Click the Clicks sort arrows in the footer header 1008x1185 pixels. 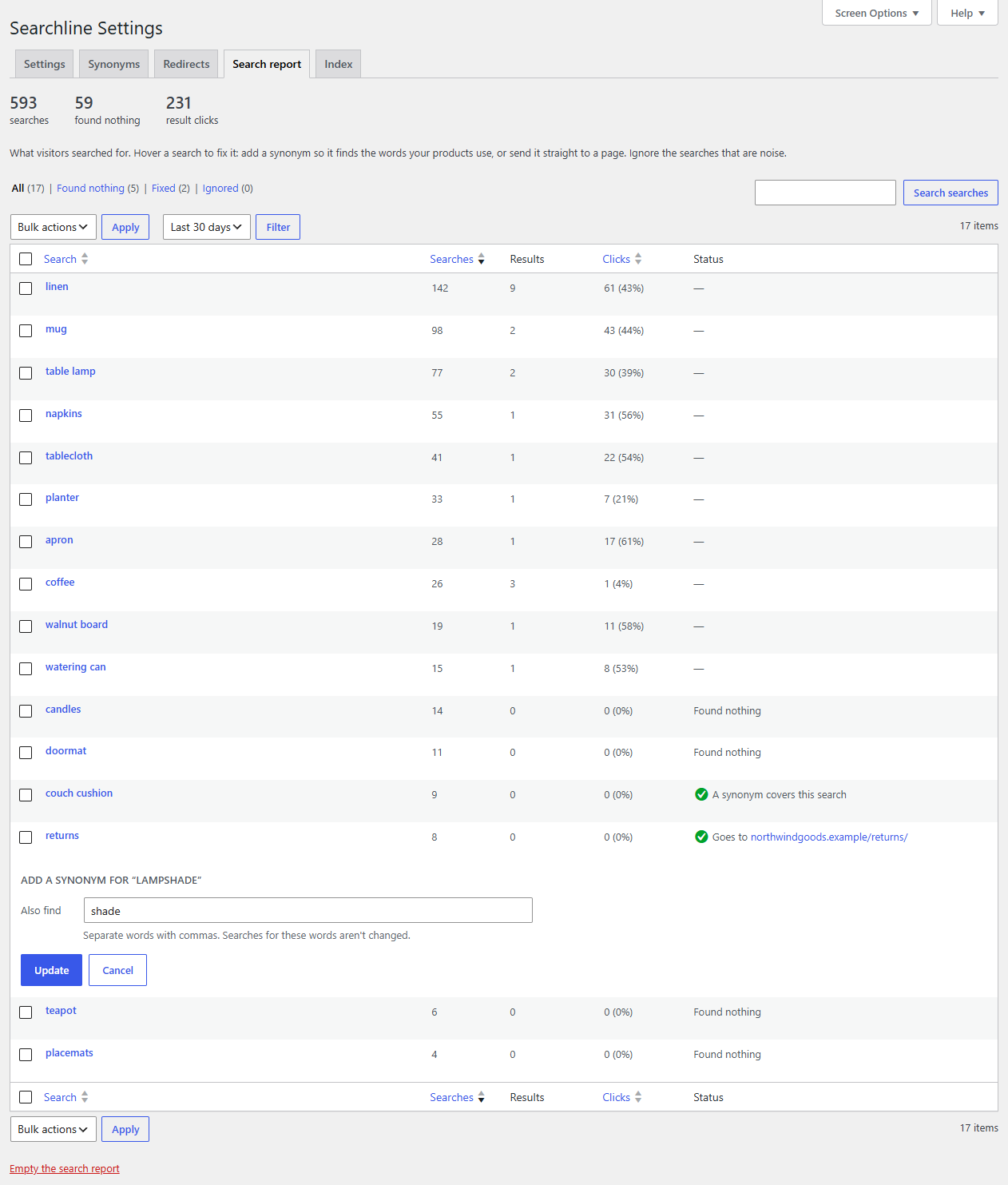[638, 1097]
